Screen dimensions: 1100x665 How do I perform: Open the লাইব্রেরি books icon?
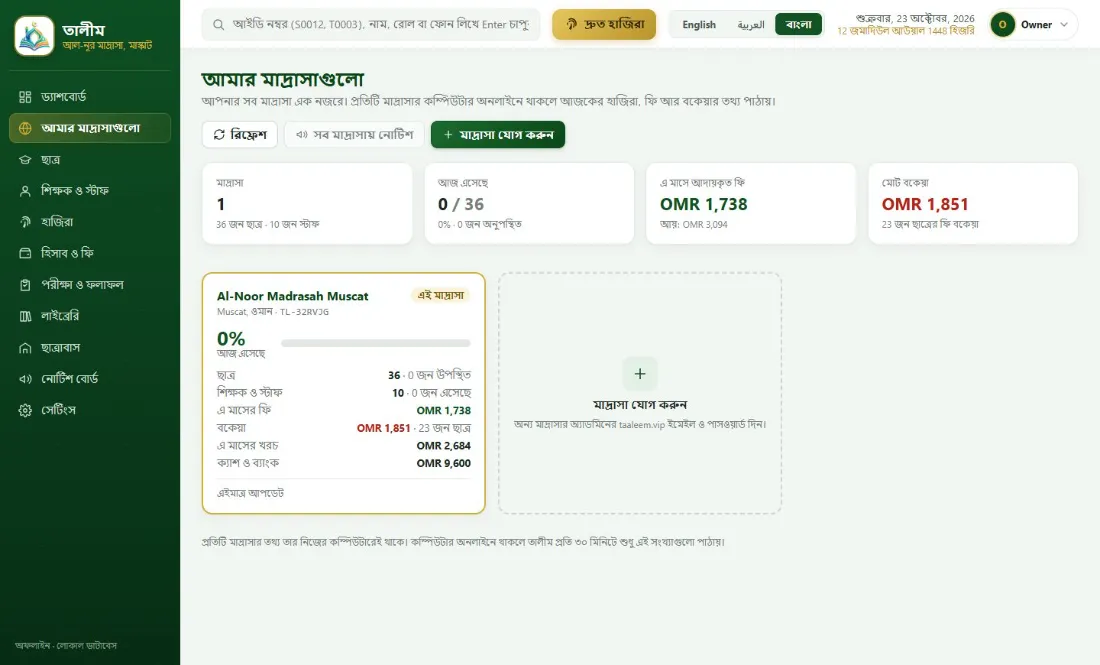click(x=25, y=316)
